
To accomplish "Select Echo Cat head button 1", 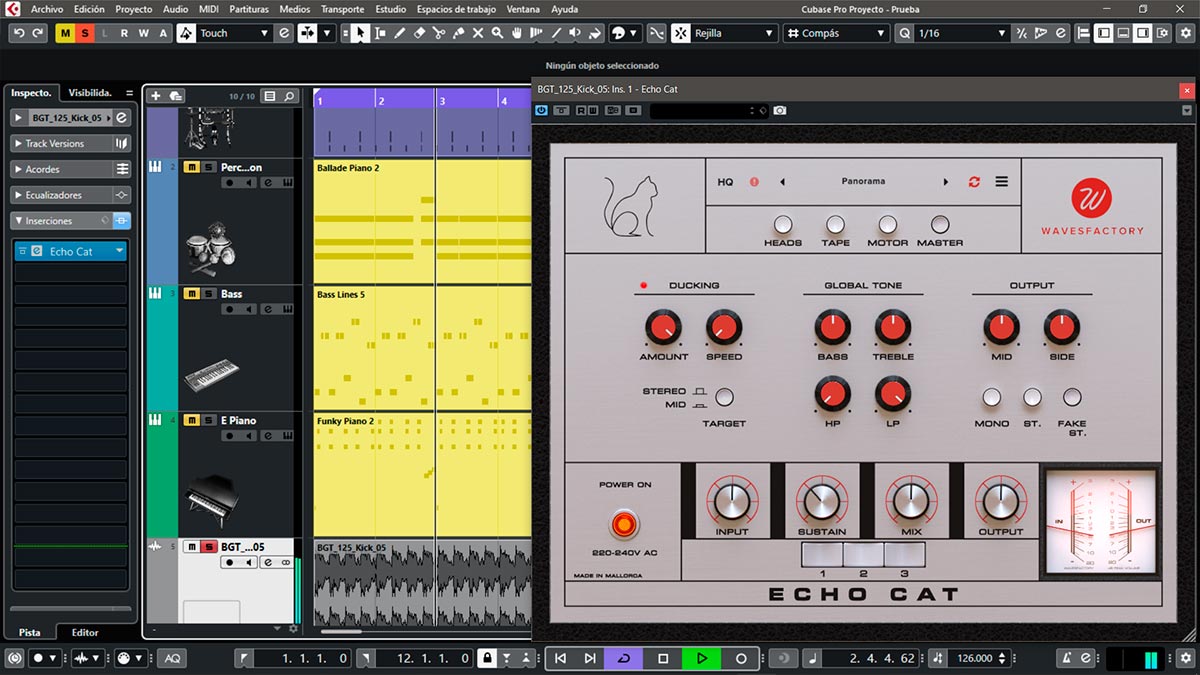I will tap(822, 555).
